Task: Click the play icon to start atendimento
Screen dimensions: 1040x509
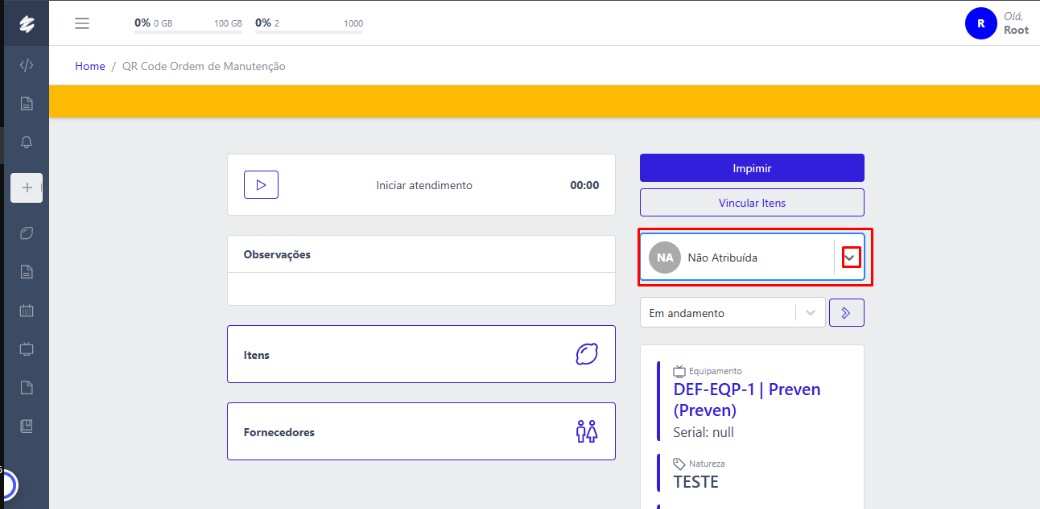Action: pyautogui.click(x=261, y=185)
